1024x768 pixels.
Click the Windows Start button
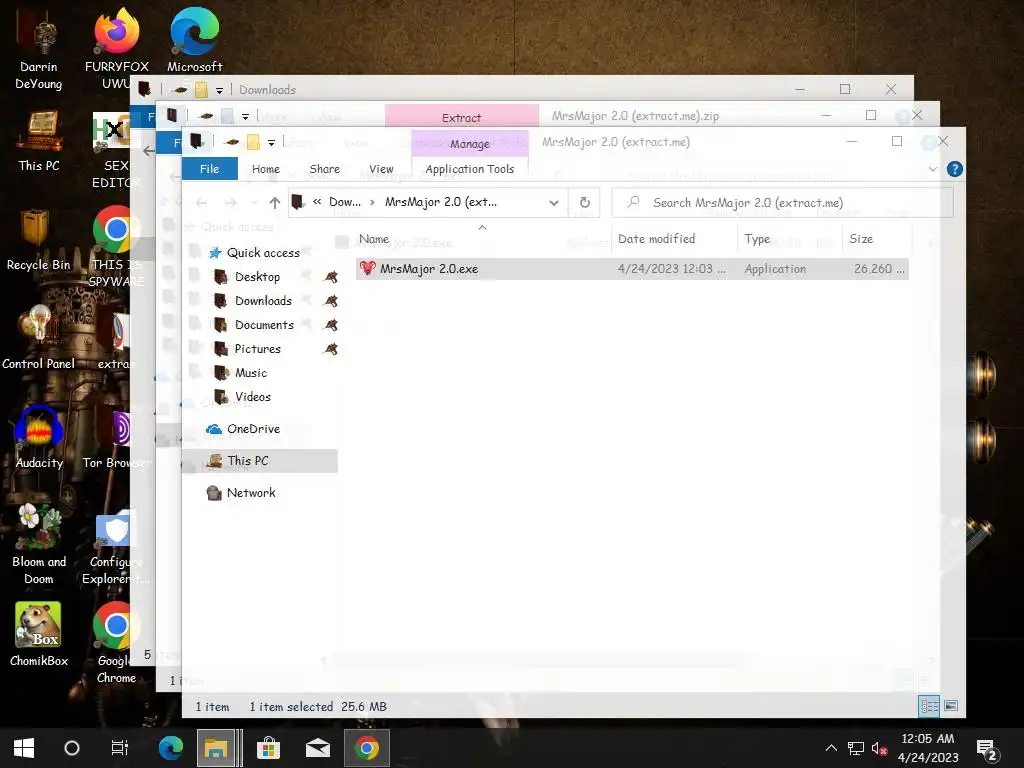click(24, 748)
